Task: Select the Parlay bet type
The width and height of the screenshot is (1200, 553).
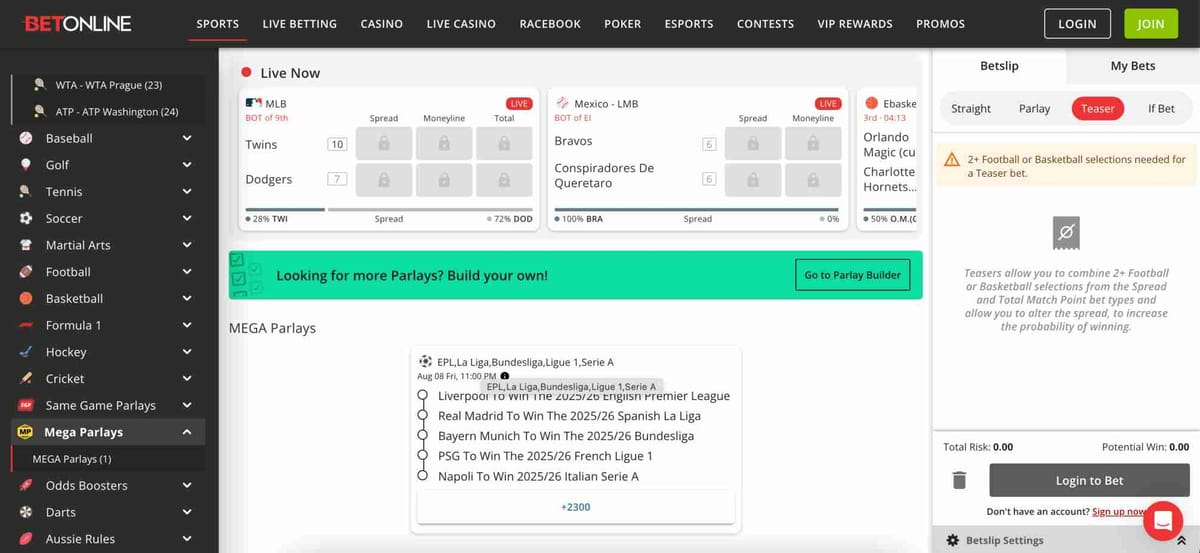Action: point(1034,108)
